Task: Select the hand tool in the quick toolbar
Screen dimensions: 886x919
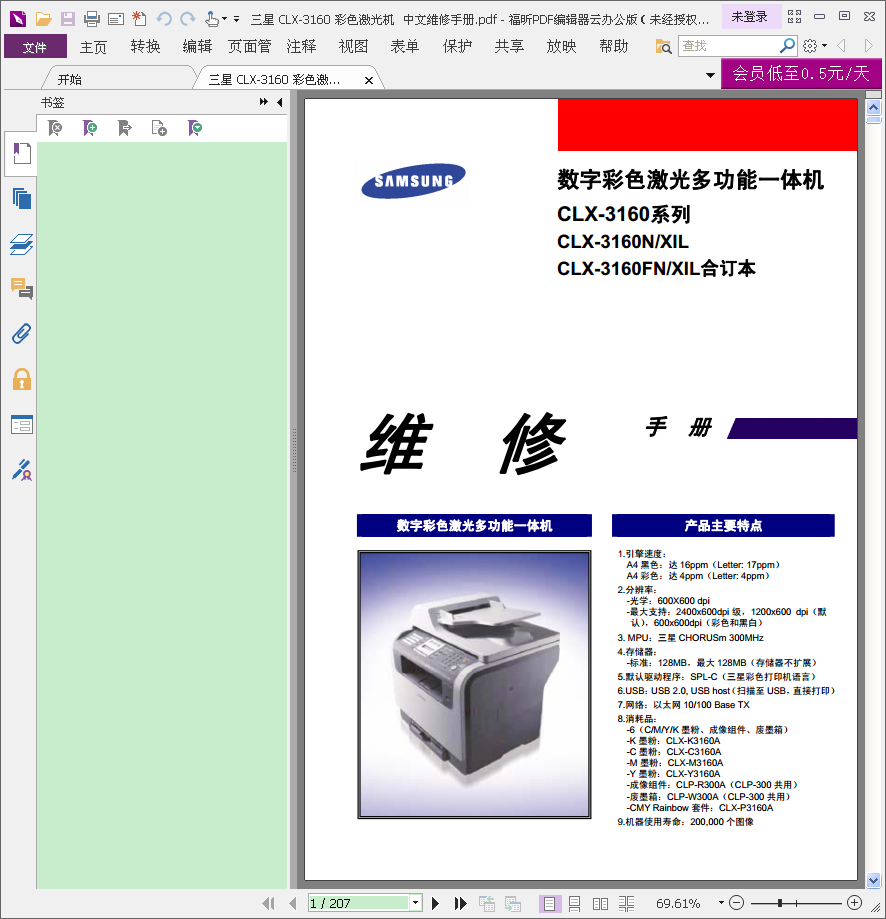Action: point(212,19)
